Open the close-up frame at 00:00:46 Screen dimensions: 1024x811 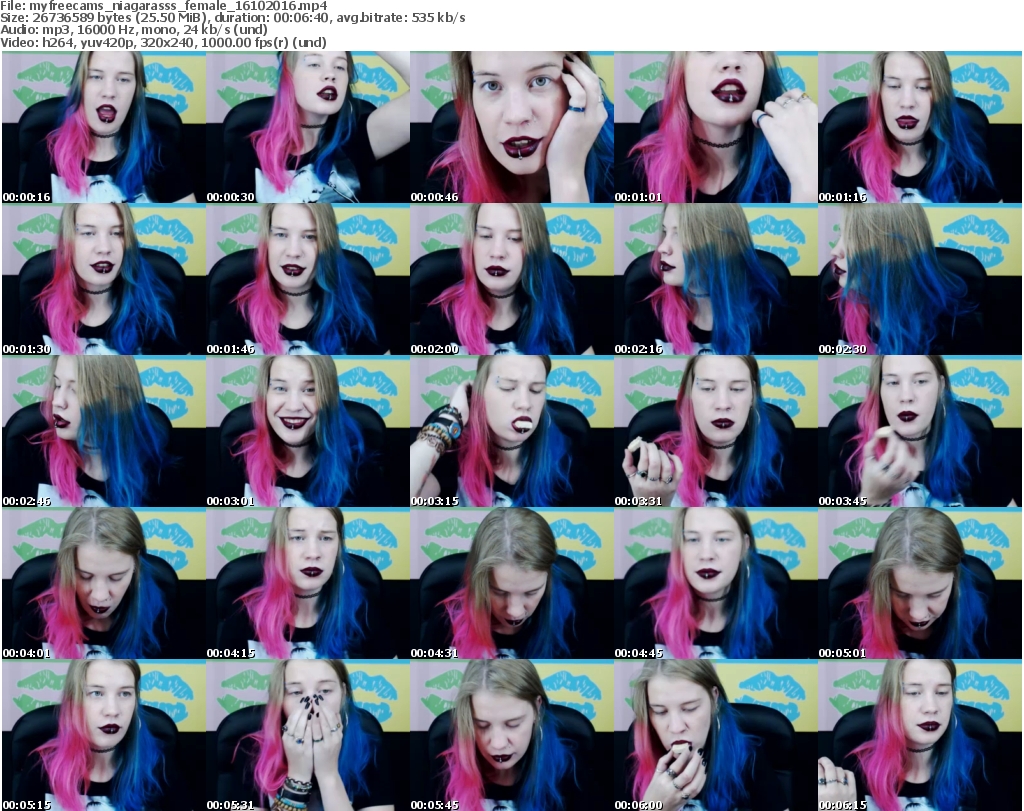pyautogui.click(x=511, y=127)
